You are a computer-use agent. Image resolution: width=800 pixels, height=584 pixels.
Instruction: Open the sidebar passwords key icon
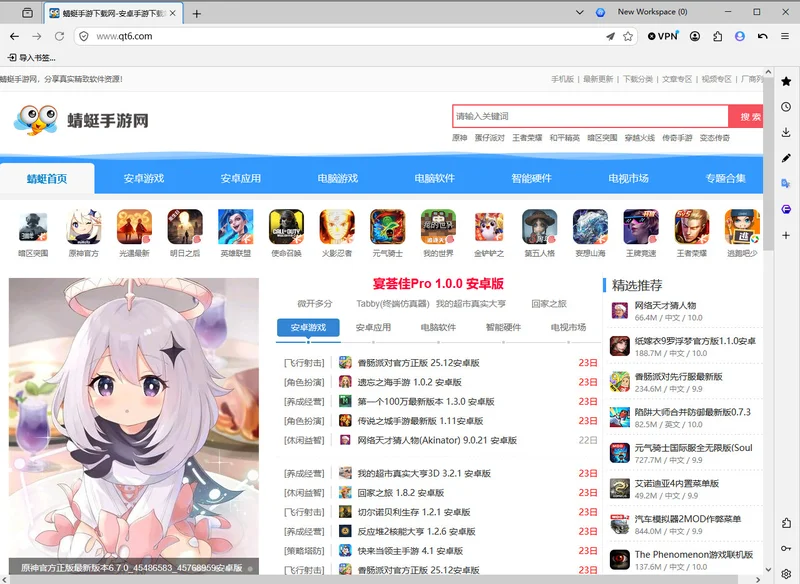[786, 548]
